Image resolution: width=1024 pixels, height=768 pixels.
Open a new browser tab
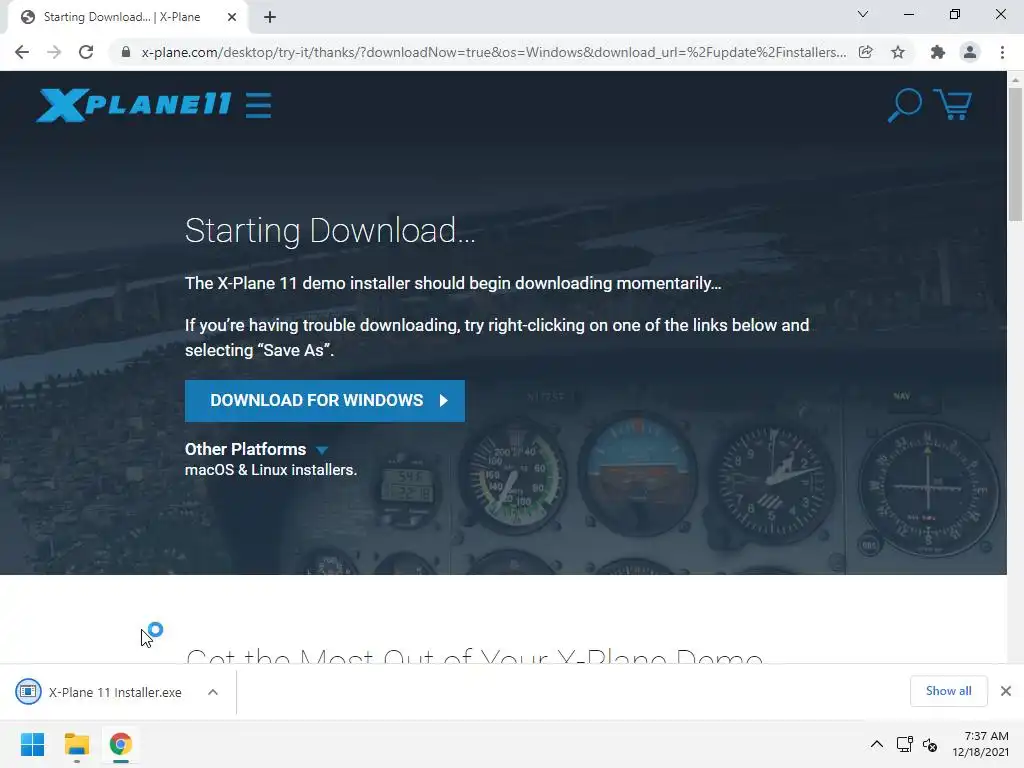[270, 17]
